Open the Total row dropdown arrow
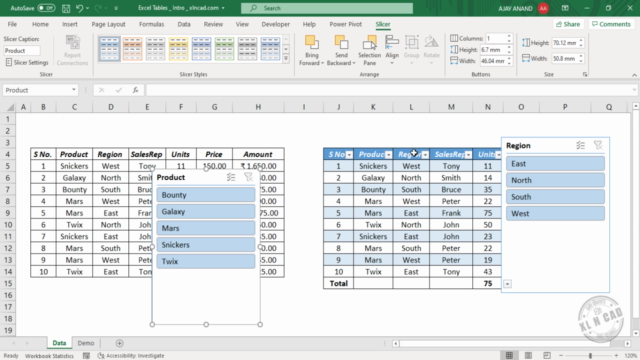 pyautogui.click(x=507, y=284)
